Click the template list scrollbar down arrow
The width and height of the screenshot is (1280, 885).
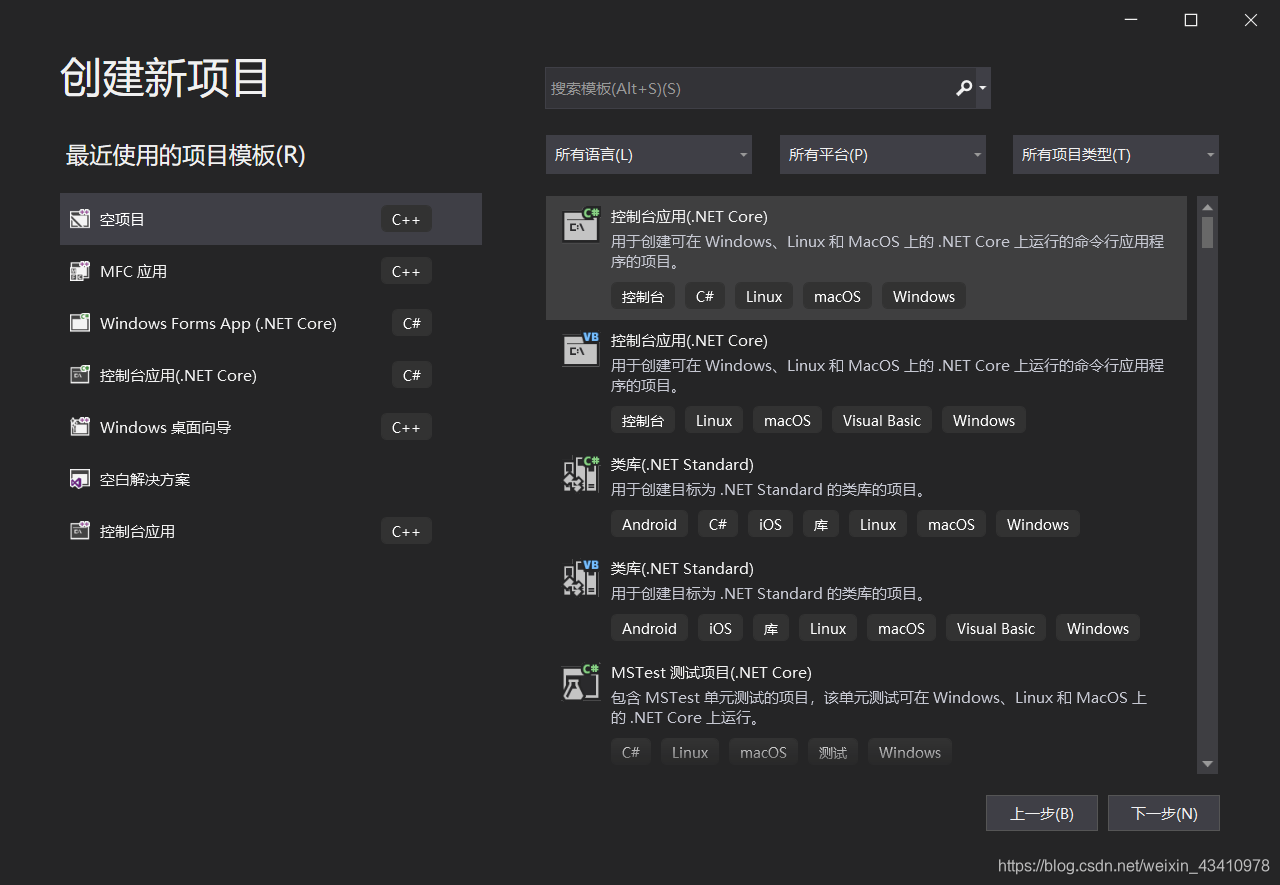[x=1208, y=764]
